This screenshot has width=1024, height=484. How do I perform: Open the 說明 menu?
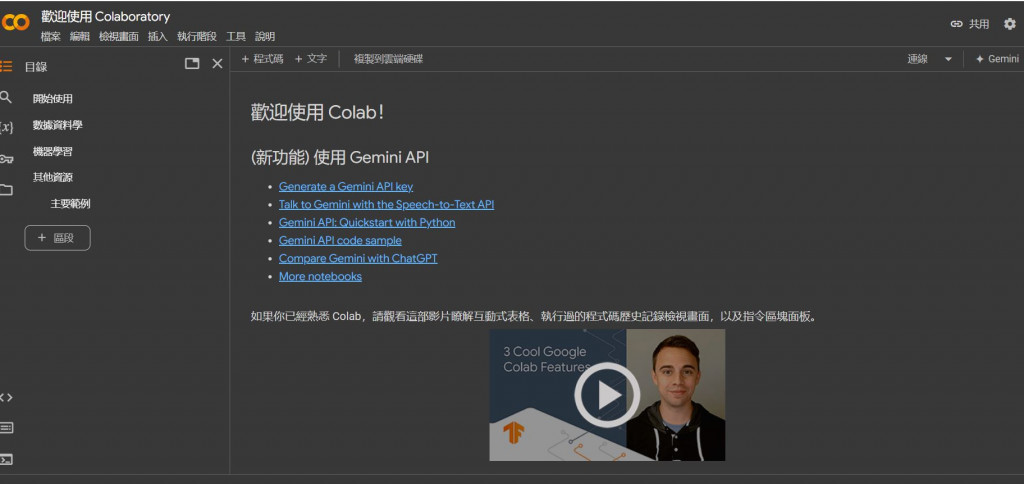click(x=265, y=37)
